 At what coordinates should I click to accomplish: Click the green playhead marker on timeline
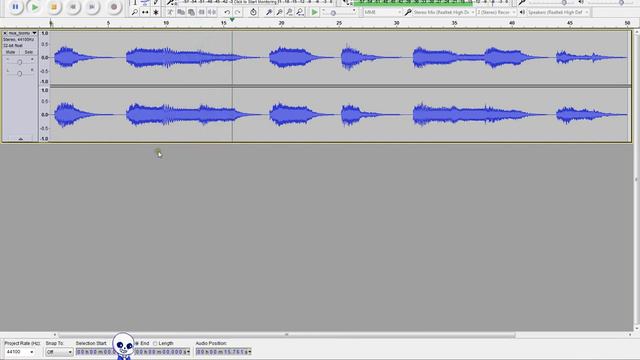(x=232, y=20)
